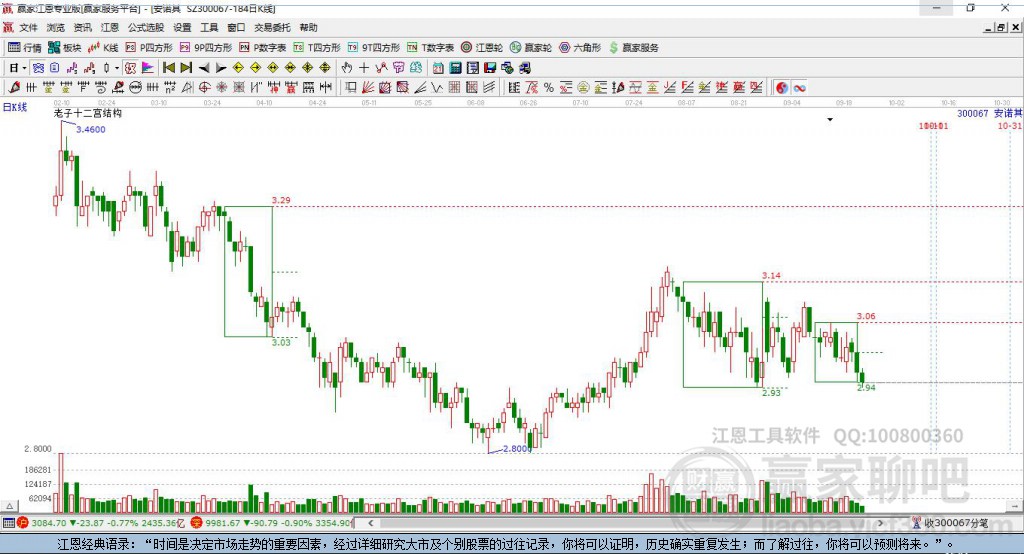Click the floppy disk save icon

click(x=490, y=67)
